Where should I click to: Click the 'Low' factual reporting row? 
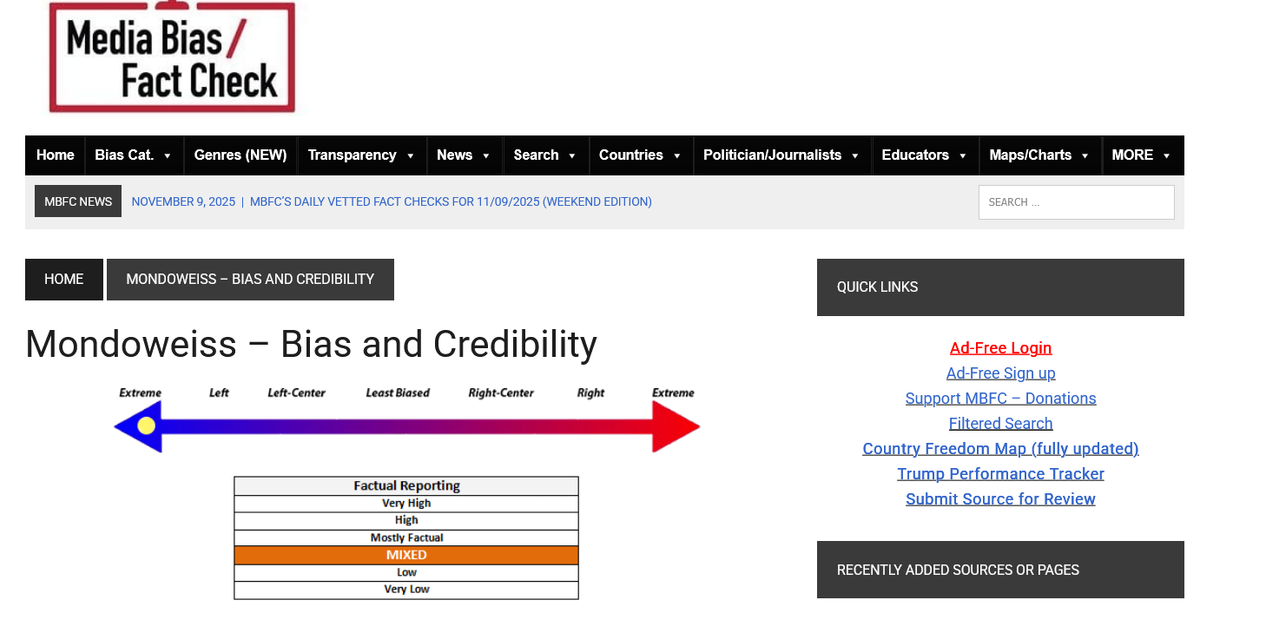(x=406, y=573)
